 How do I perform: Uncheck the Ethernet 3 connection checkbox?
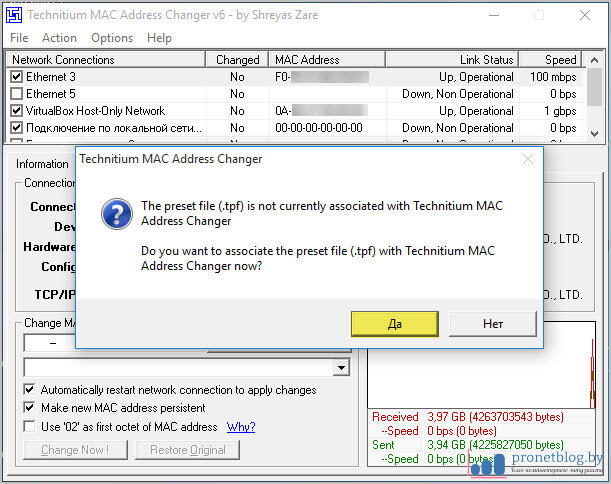16,77
